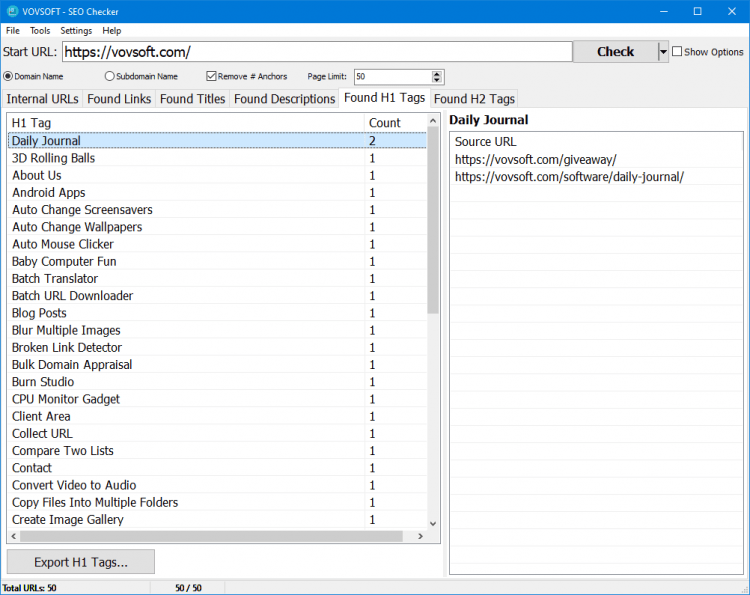The width and height of the screenshot is (750, 595).
Task: Select the Auto Change Wallpapers row
Action: (x=217, y=227)
